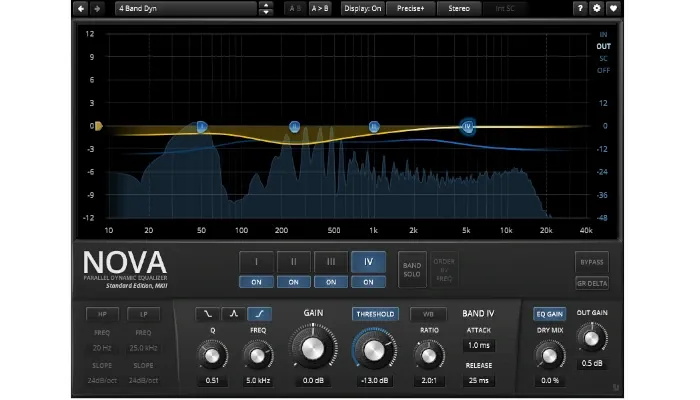The height and width of the screenshot is (400, 700).
Task: Click the HP frequency value 20 Hz
Action: click(102, 348)
